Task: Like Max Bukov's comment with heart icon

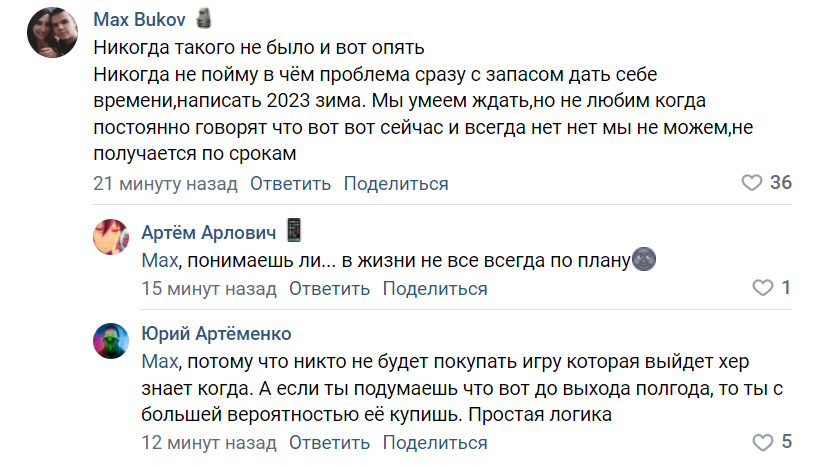Action: pyautogui.click(x=751, y=183)
